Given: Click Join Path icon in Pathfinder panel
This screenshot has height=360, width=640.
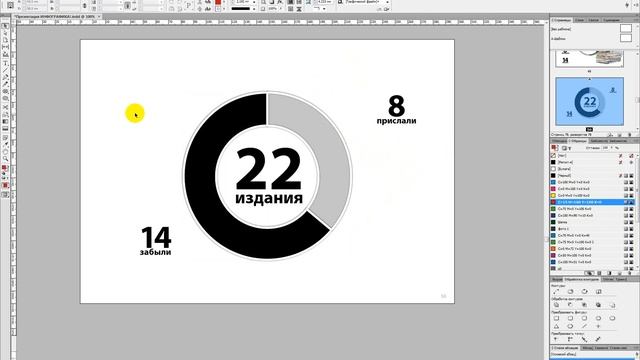Looking at the screenshot, I should coord(556,291).
